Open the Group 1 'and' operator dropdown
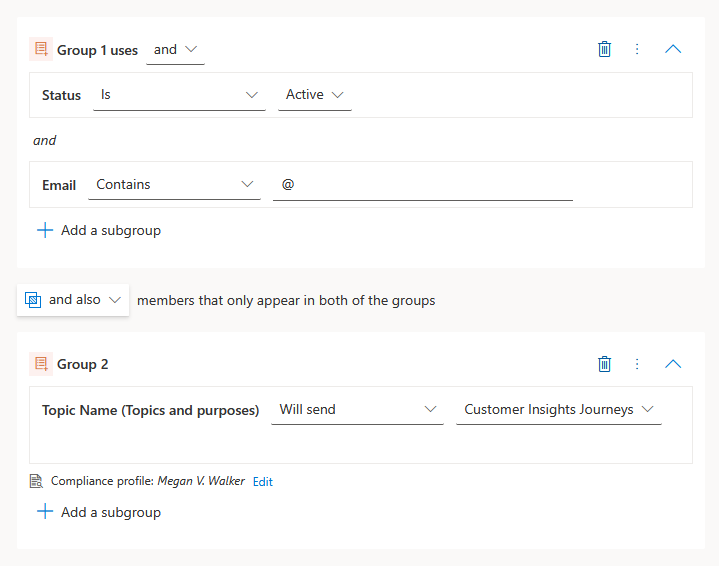This screenshot has width=719, height=566. [x=175, y=50]
